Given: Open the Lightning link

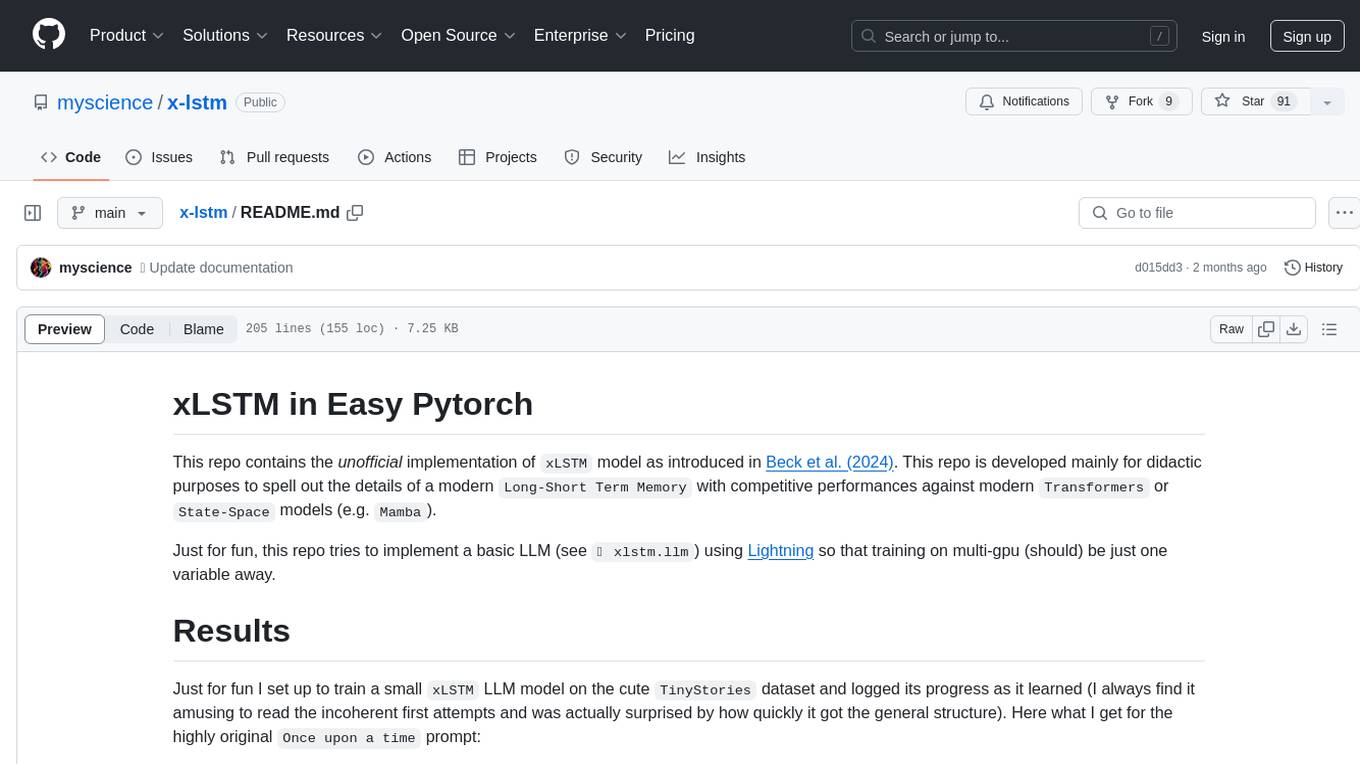Looking at the screenshot, I should (780, 550).
